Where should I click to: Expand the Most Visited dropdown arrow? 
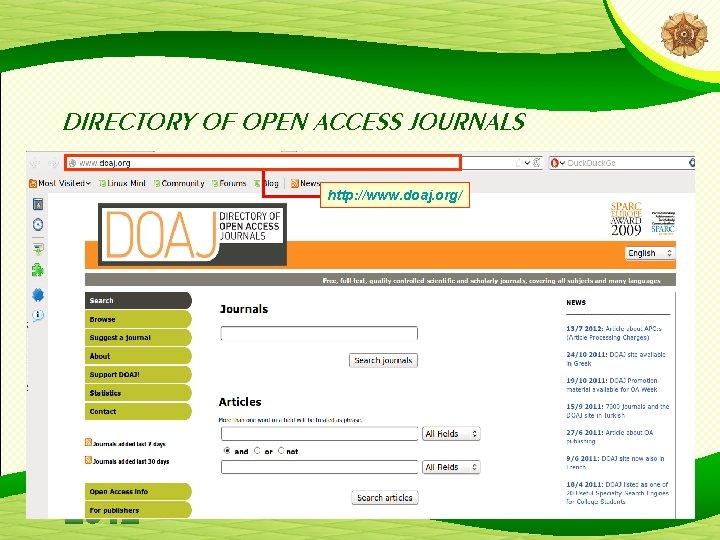tap(88, 183)
